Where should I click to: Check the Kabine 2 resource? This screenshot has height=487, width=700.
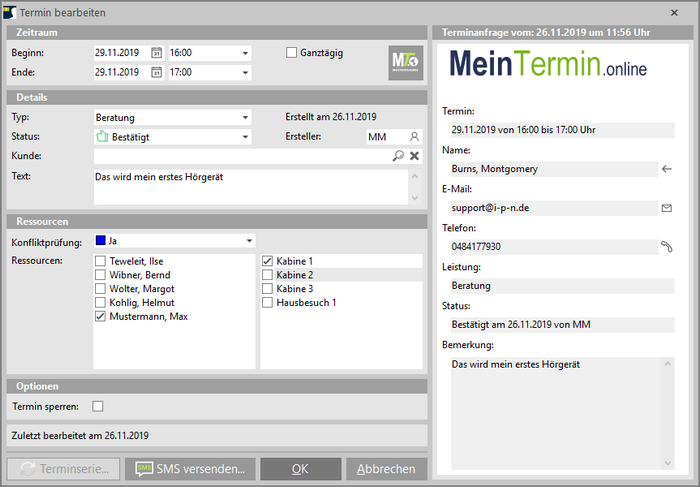(x=267, y=275)
